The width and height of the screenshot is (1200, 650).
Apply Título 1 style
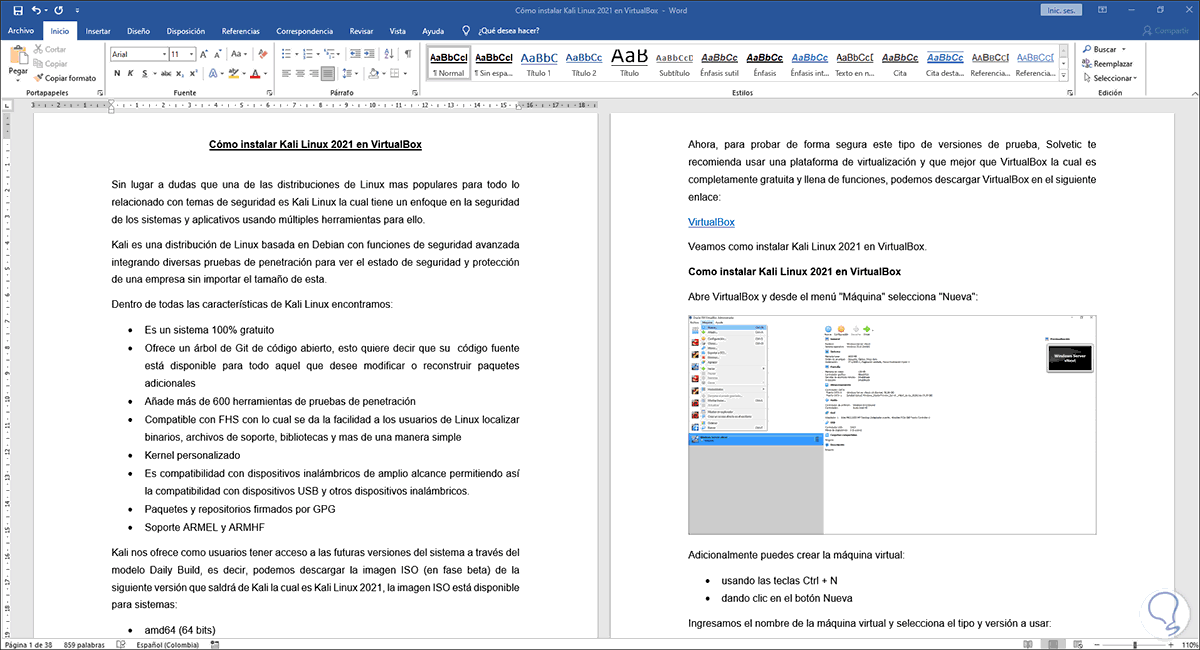pyautogui.click(x=538, y=63)
